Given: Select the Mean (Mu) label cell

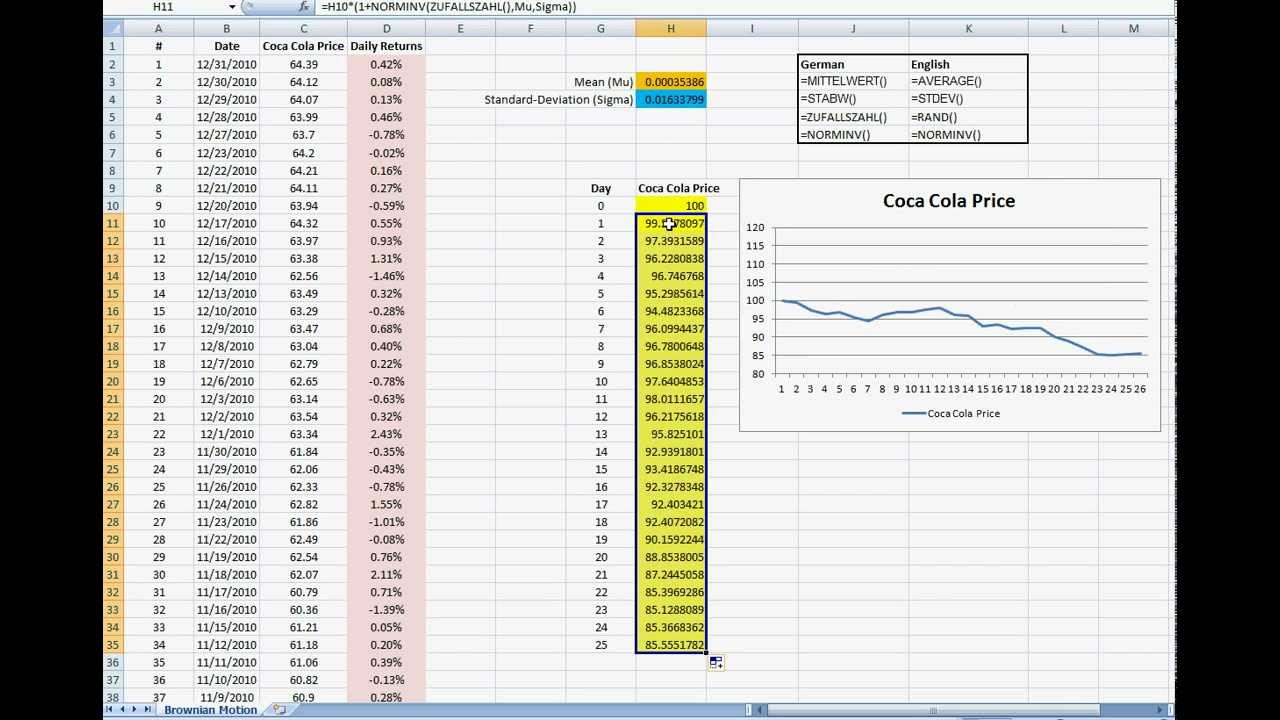Looking at the screenshot, I should (x=603, y=82).
